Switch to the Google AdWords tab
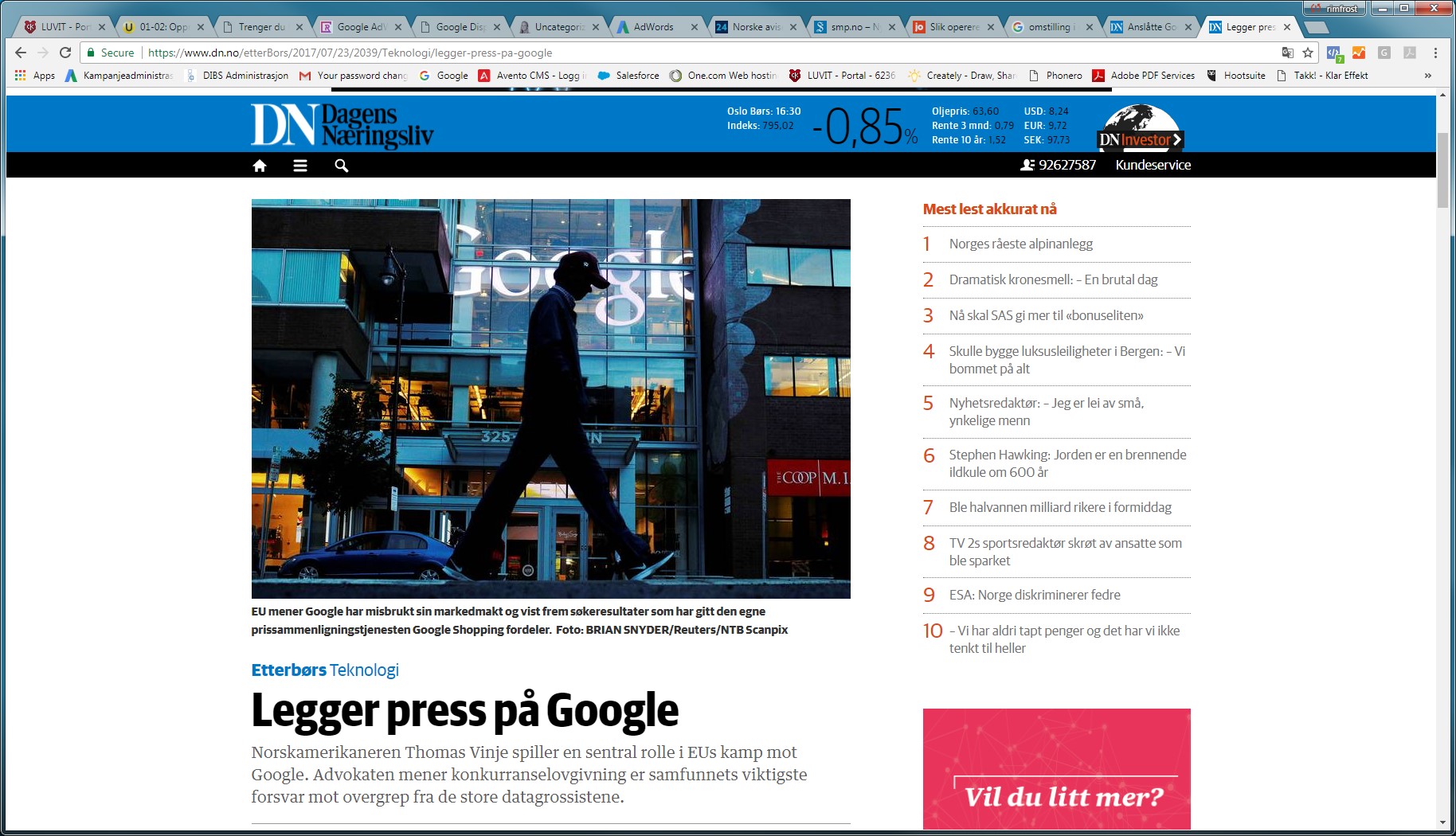Viewport: 1456px width, 836px height. pyautogui.click(x=361, y=27)
